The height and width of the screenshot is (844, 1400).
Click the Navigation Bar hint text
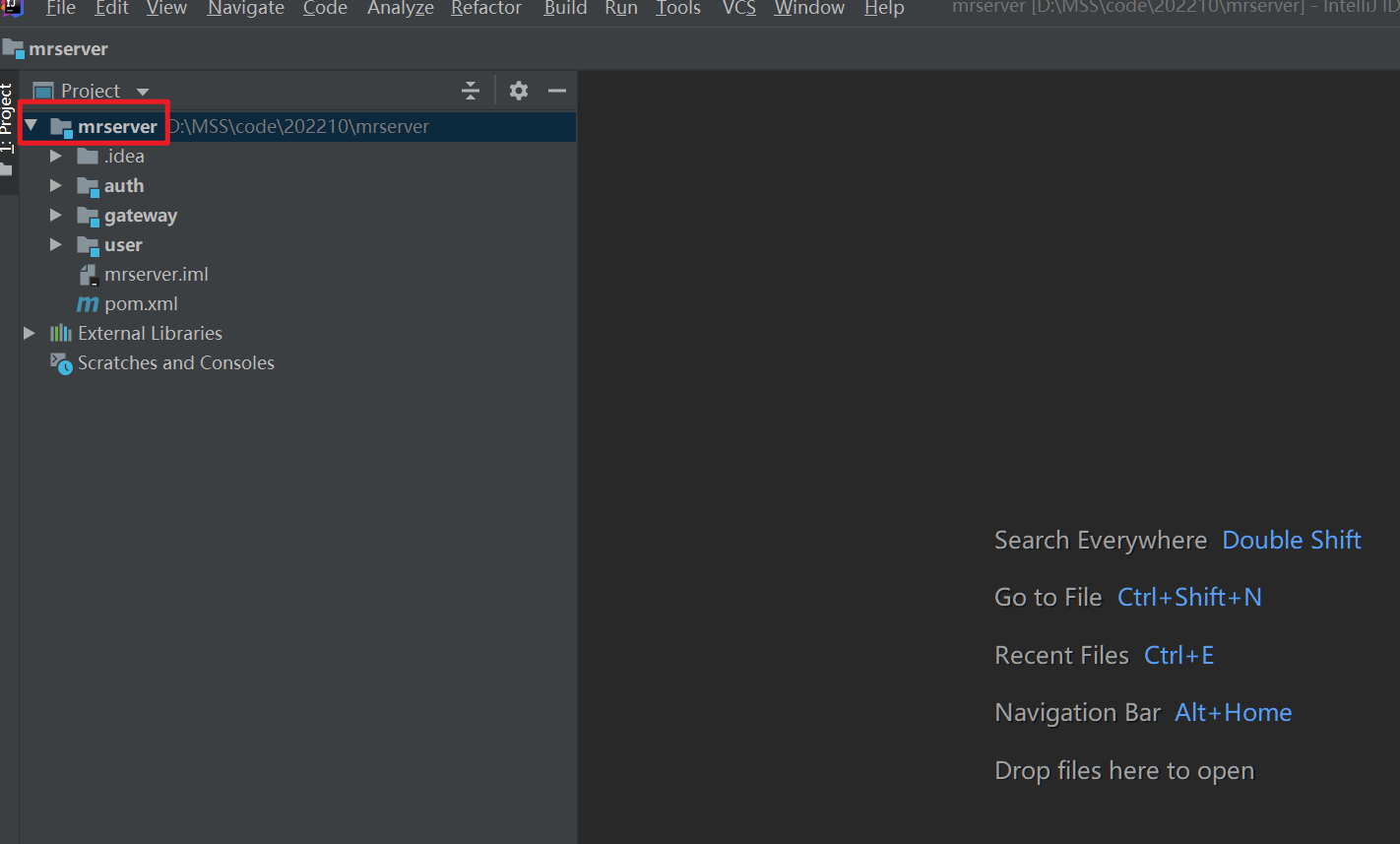point(1077,712)
